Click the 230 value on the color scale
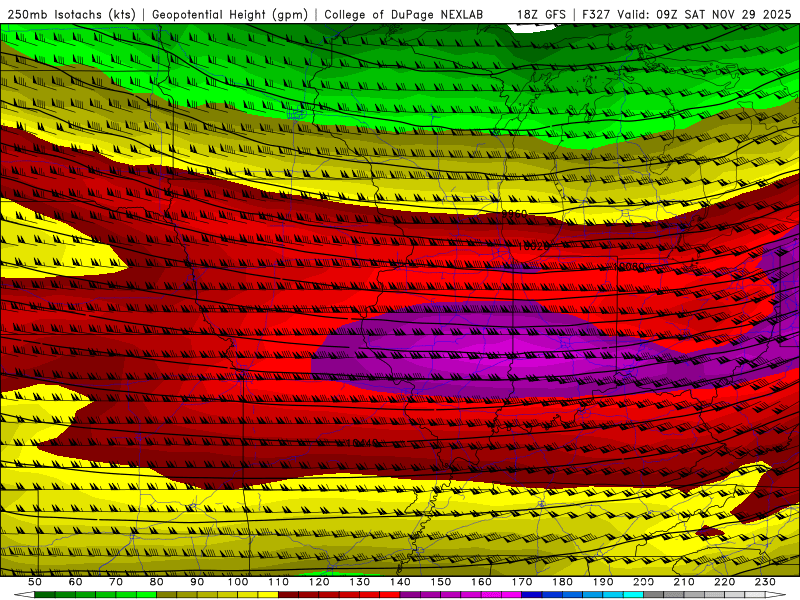This screenshot has width=800, height=600. [x=765, y=582]
